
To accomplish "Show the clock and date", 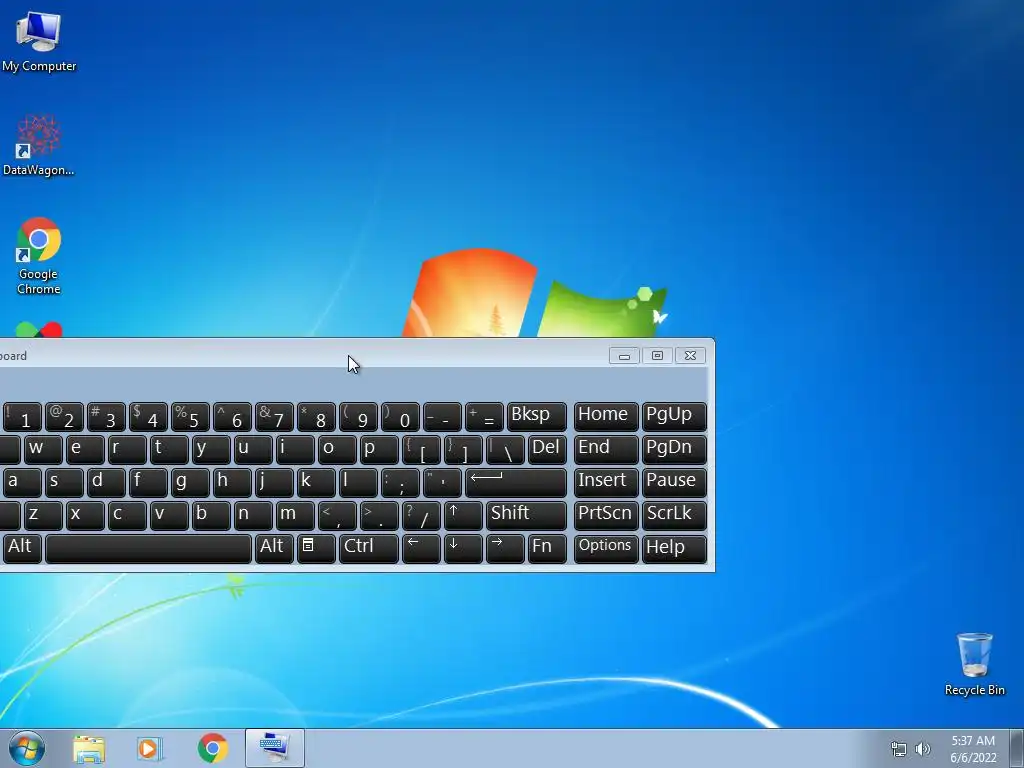I will 973,749.
